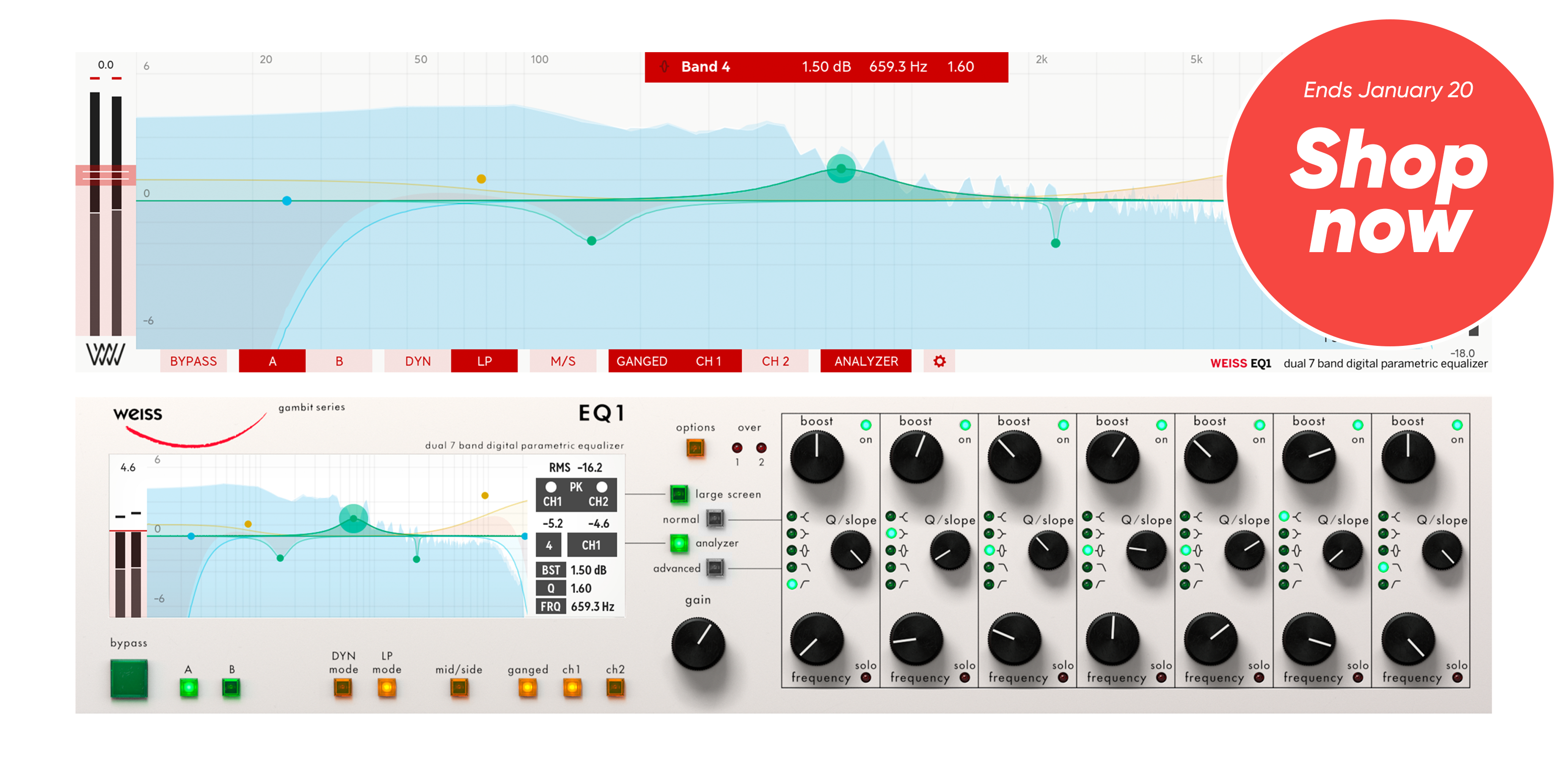Toggle the large screen green button

click(679, 494)
